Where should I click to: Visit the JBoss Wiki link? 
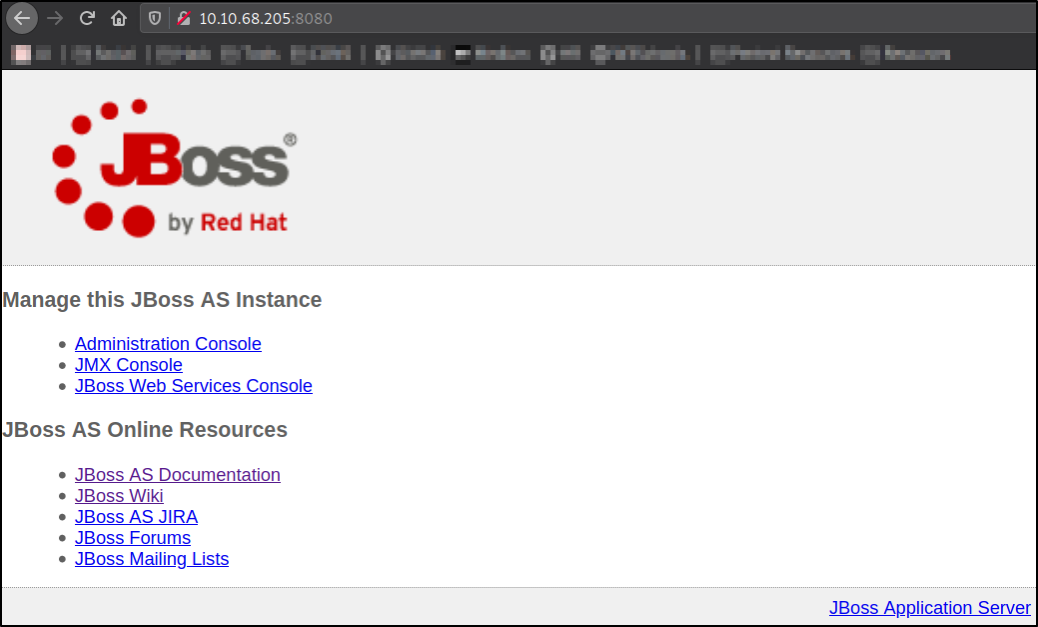(119, 496)
